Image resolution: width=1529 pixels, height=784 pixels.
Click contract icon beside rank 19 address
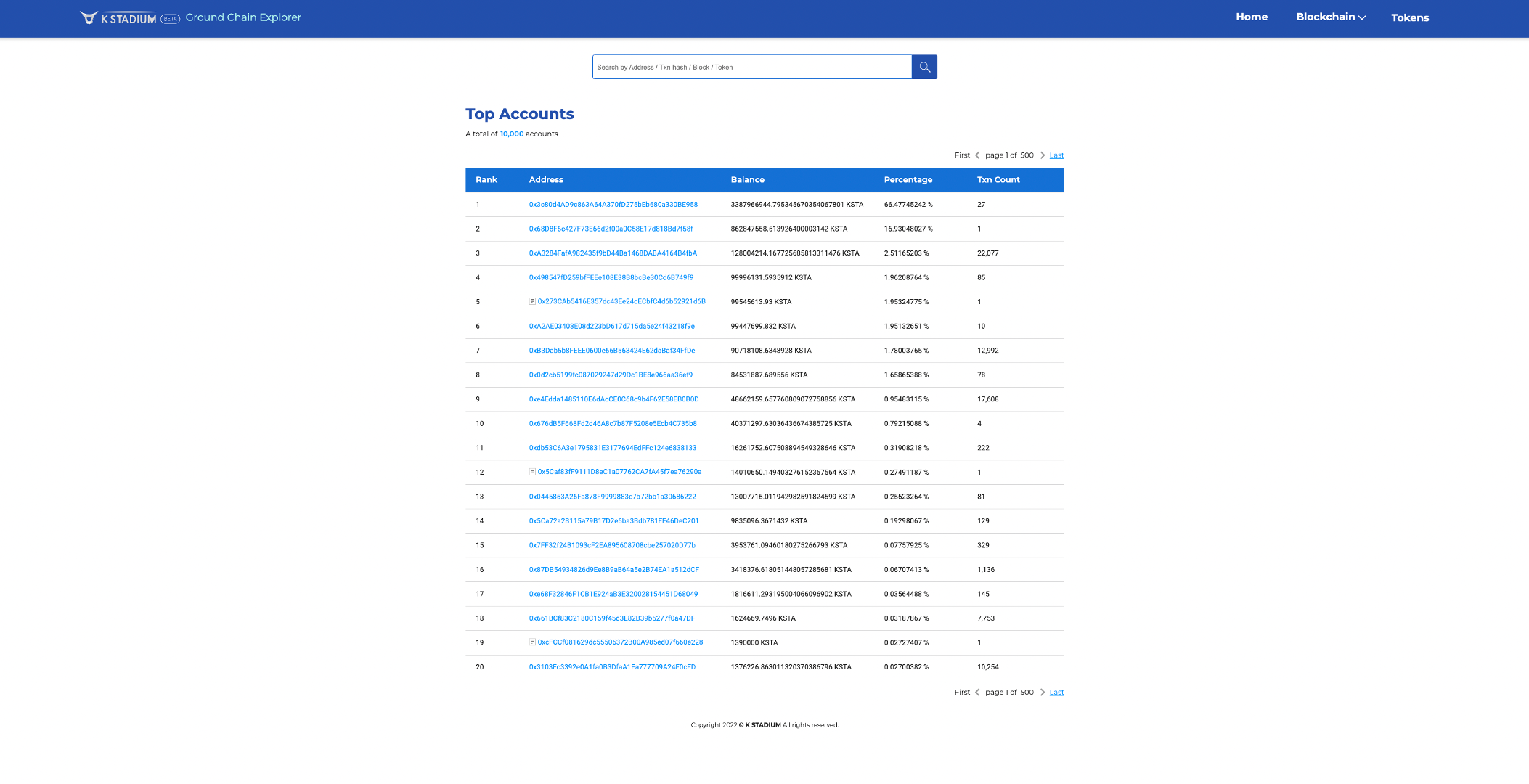tap(532, 642)
